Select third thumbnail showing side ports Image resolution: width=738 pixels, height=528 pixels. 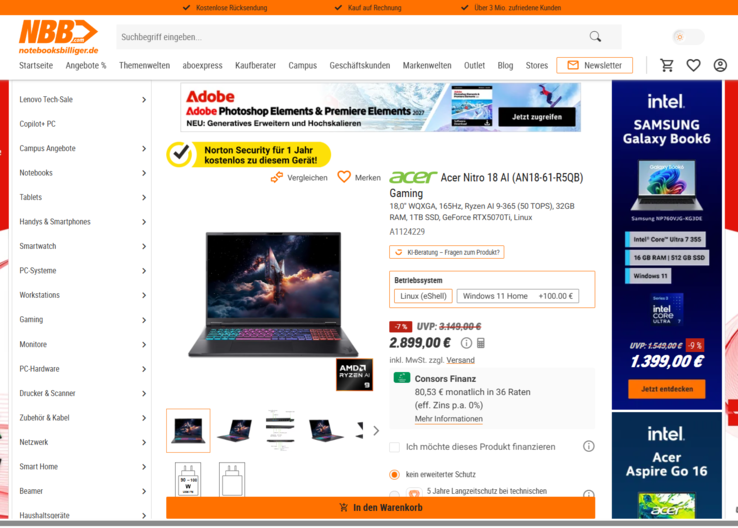(x=280, y=430)
